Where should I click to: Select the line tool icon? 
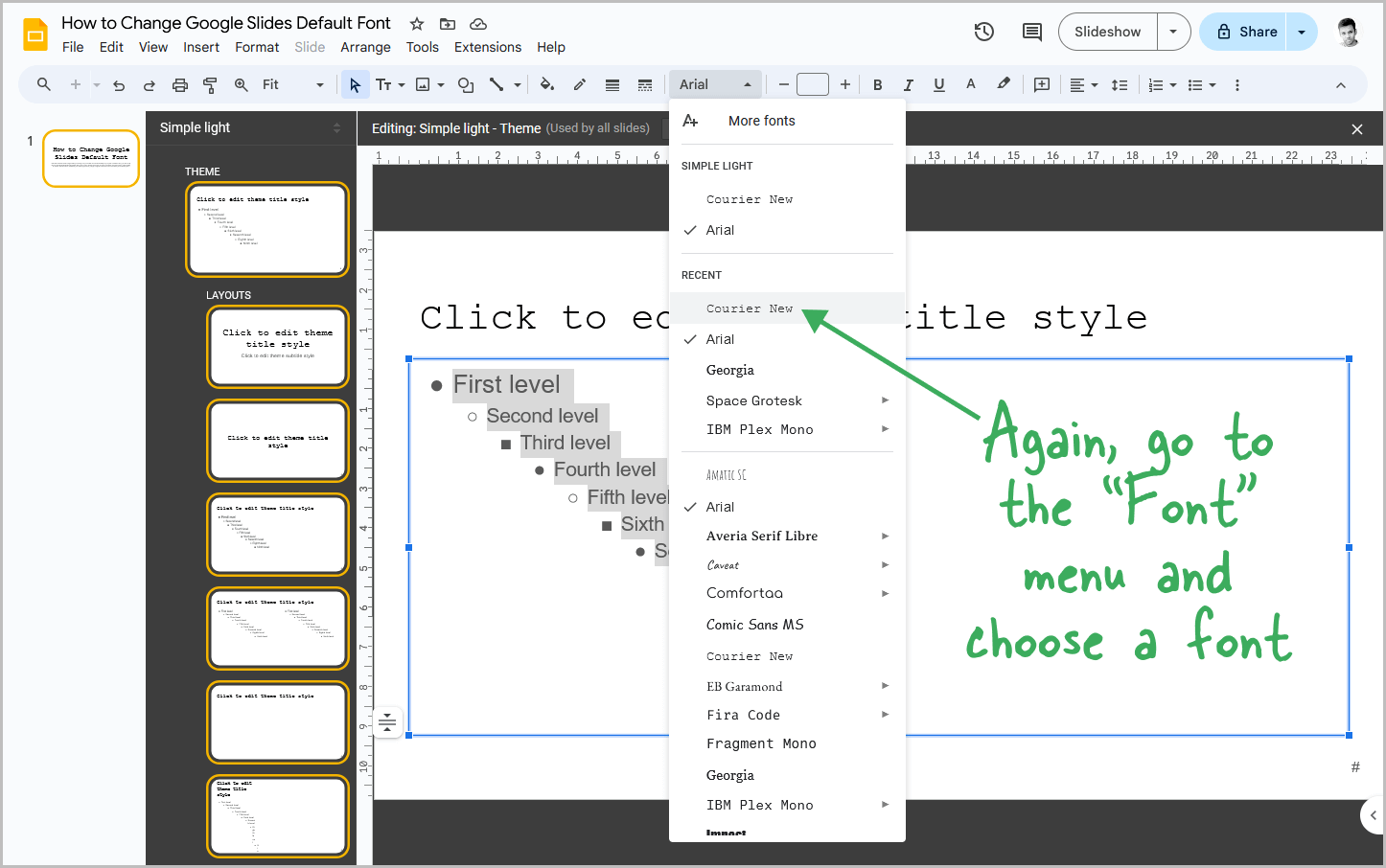point(497,85)
